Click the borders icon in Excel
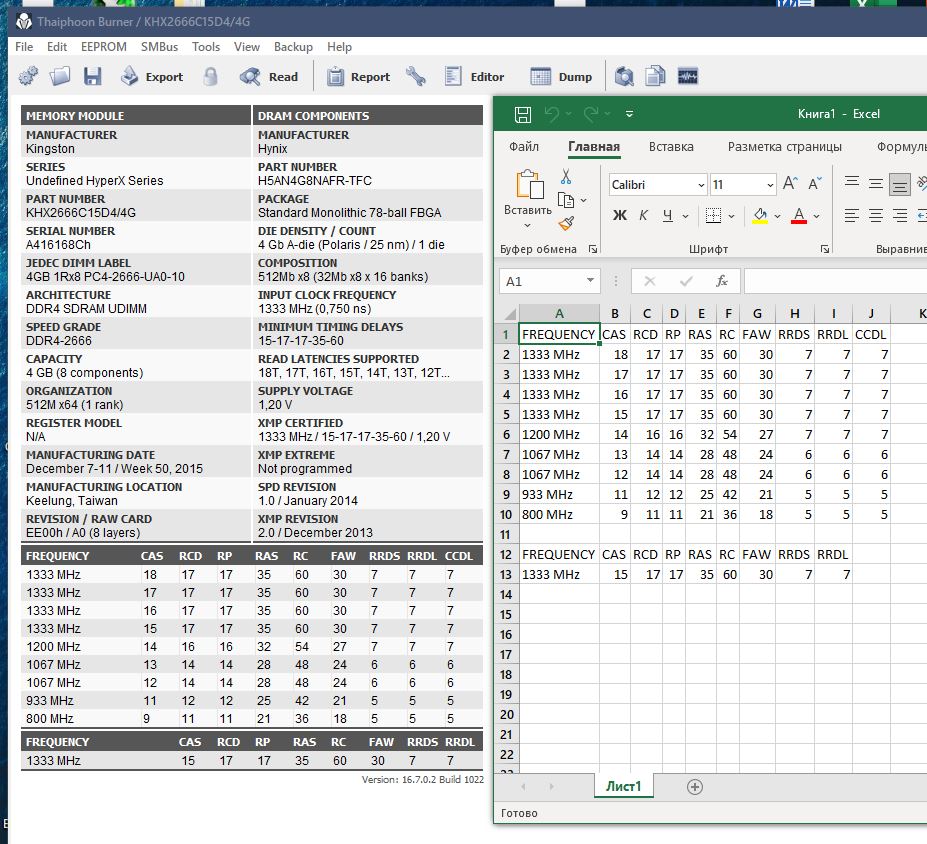Viewport: 927px width, 844px height. pyautogui.click(x=714, y=216)
